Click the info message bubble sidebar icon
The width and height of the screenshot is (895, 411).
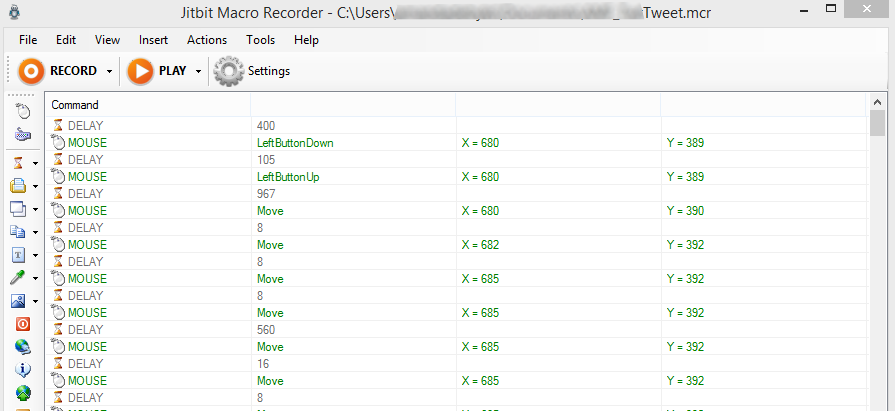(22, 370)
